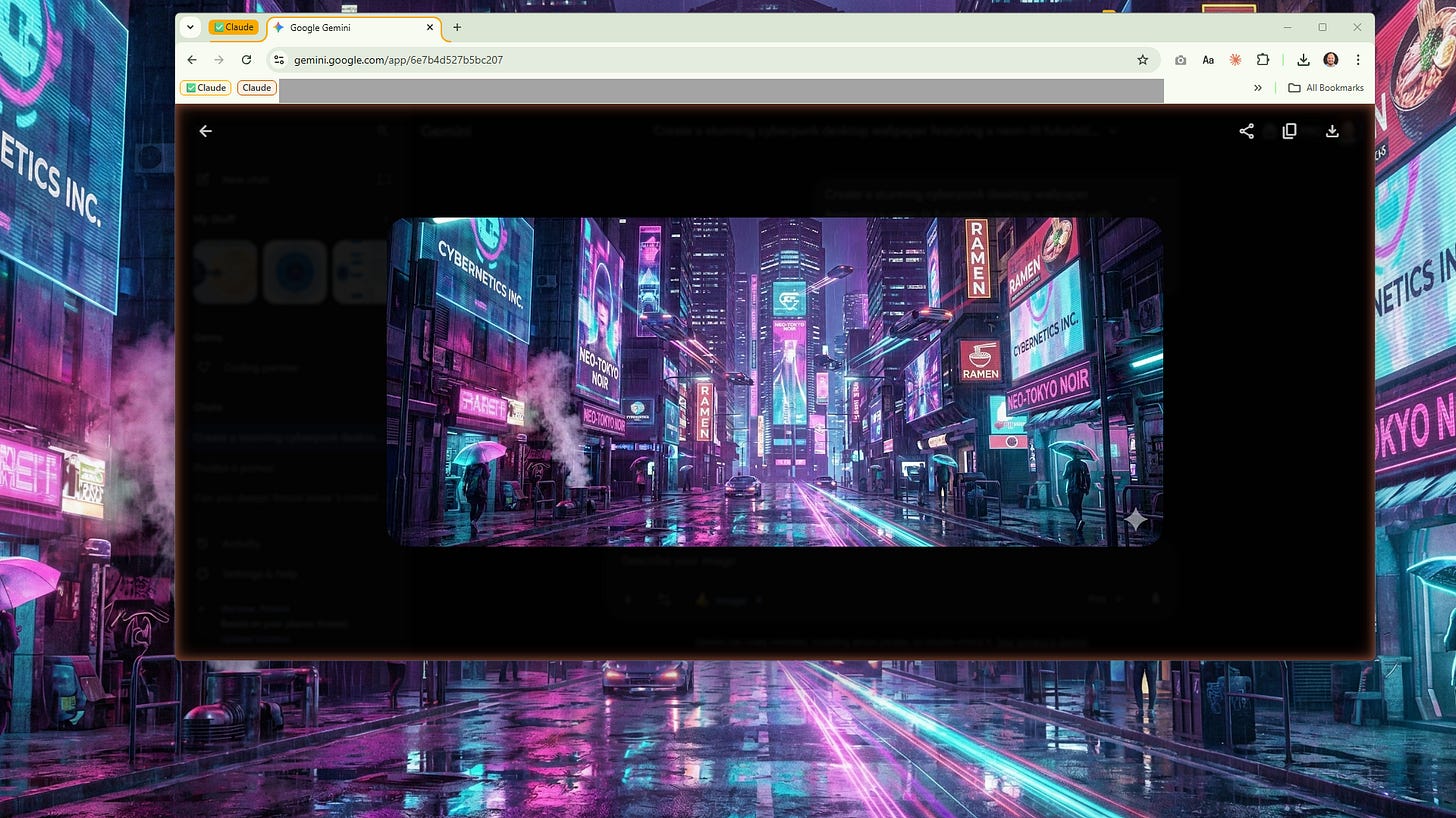The image size is (1456, 818).
Task: Click the share icon above the generated image
Action: [1246, 131]
